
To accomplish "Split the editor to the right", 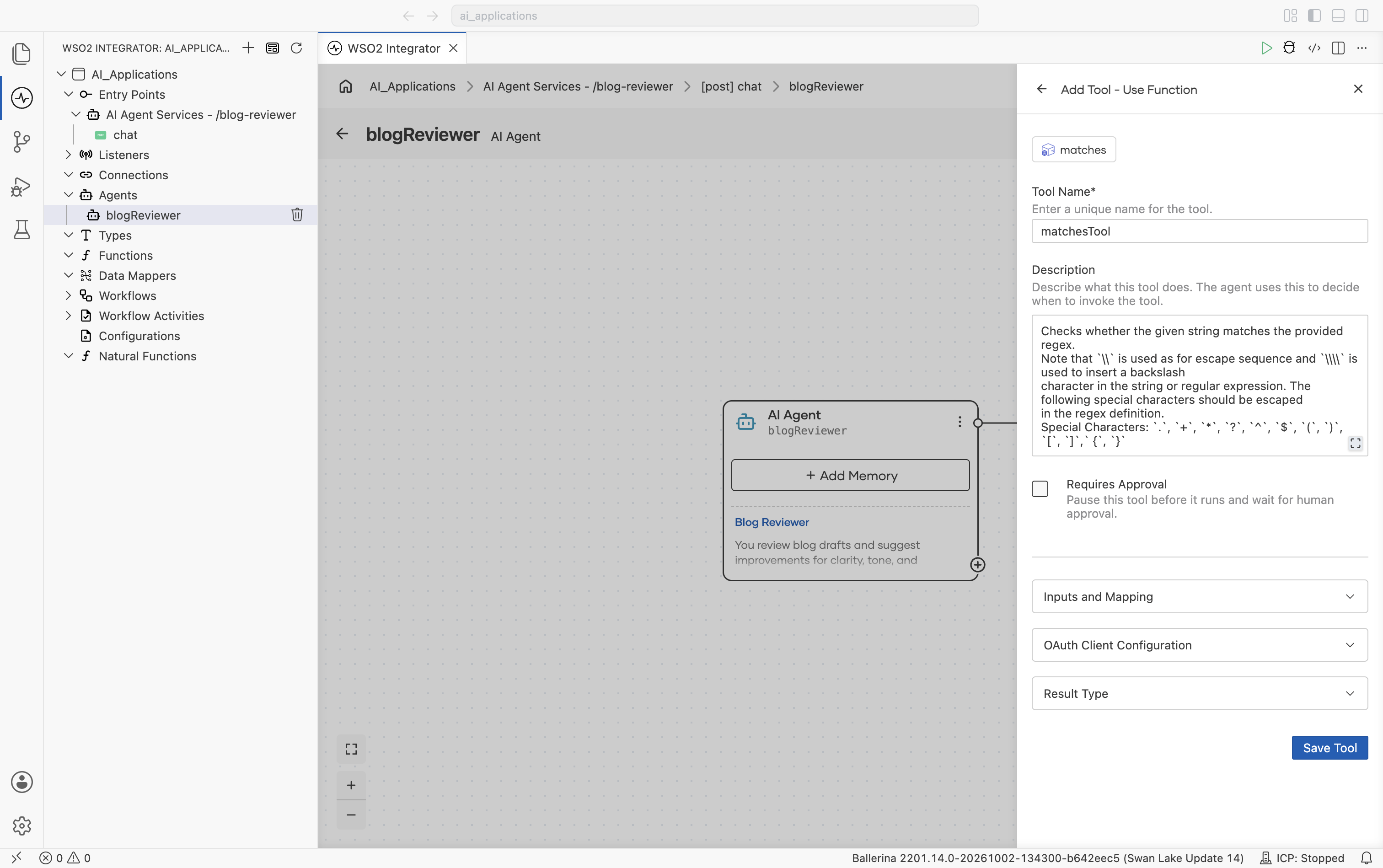I will pyautogui.click(x=1338, y=48).
